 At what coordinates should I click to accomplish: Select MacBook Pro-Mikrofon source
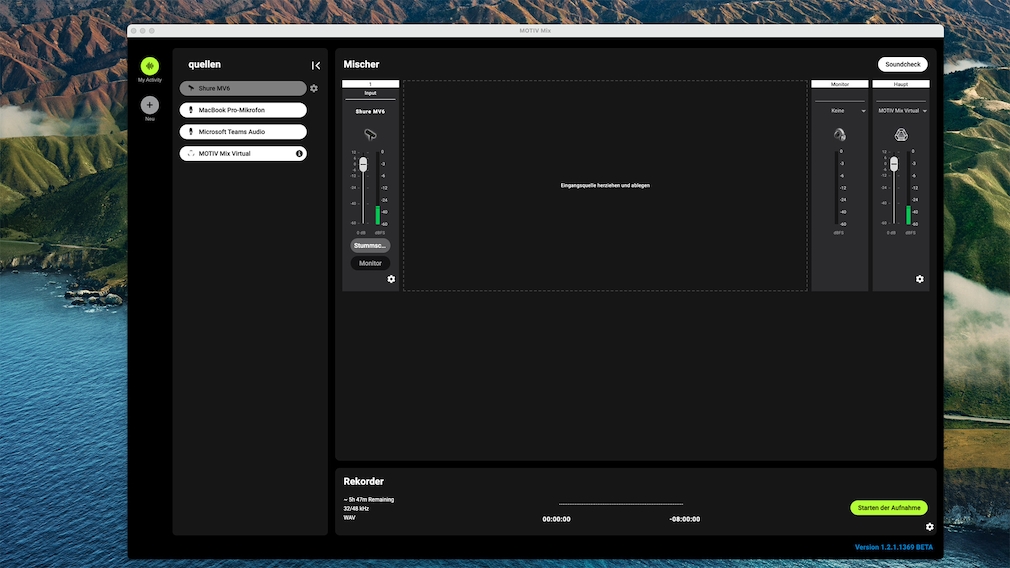pyautogui.click(x=243, y=110)
